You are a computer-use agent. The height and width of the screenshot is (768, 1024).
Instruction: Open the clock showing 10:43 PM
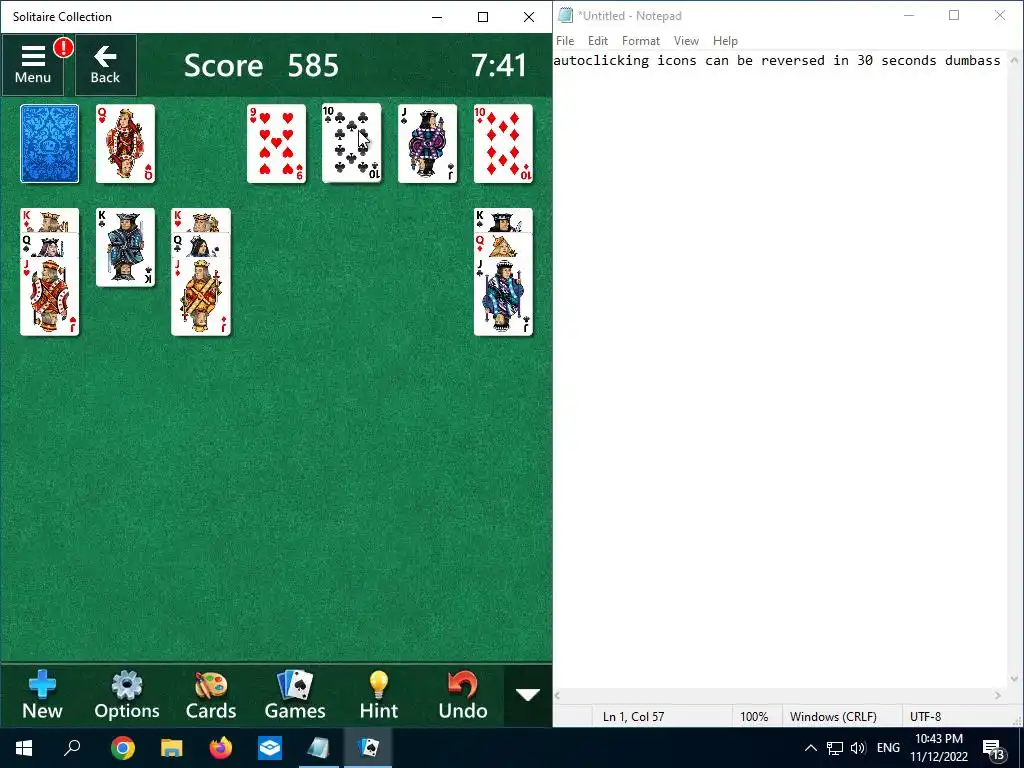[x=939, y=748]
